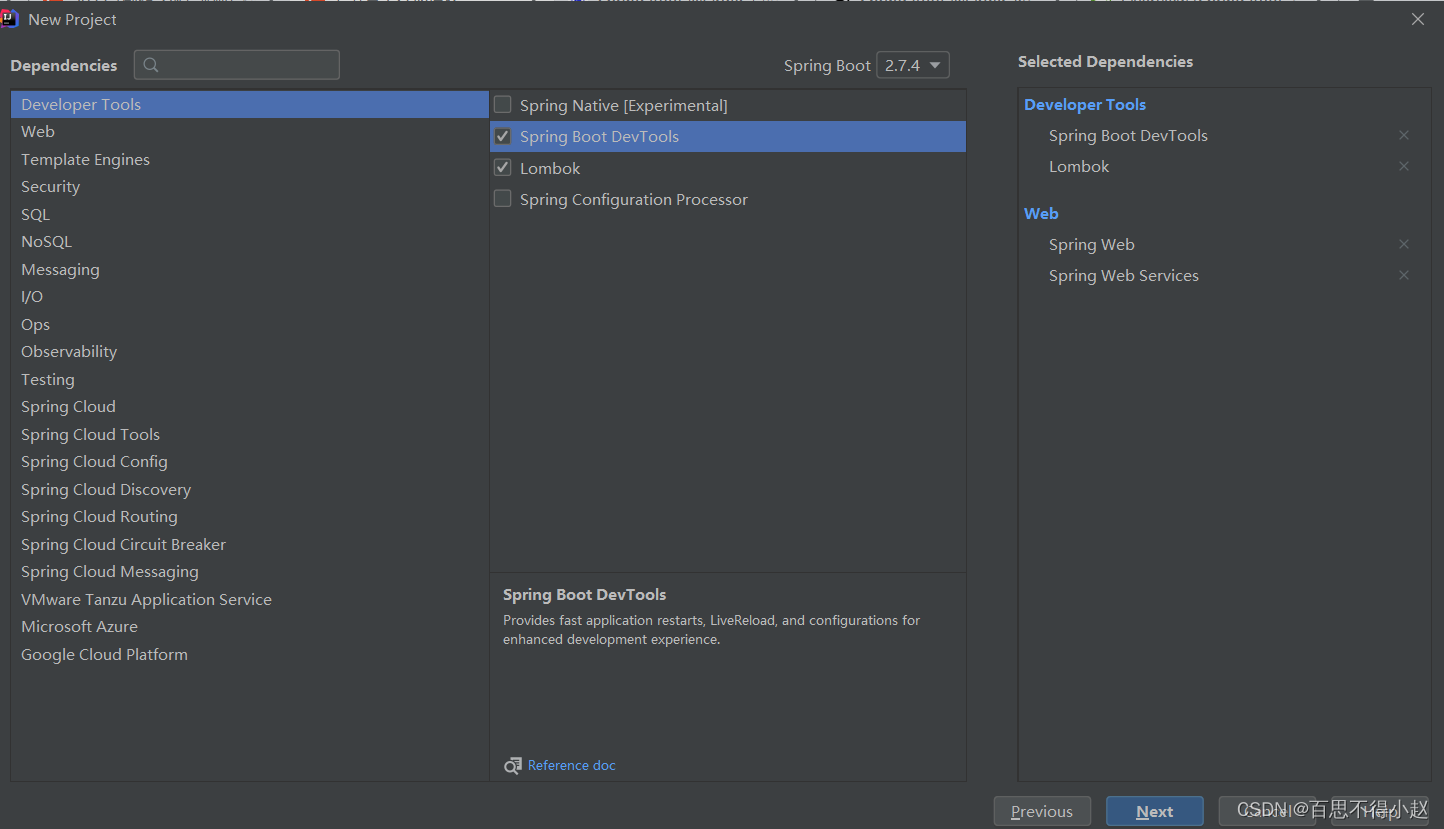Click the Spring Configuration Processor label

tap(634, 199)
